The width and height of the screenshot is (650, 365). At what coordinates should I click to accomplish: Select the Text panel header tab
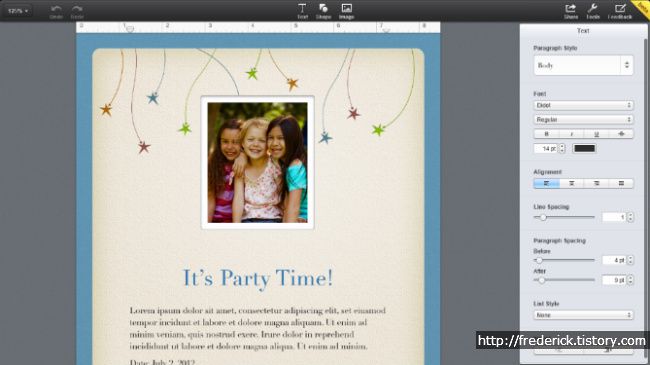(x=583, y=31)
